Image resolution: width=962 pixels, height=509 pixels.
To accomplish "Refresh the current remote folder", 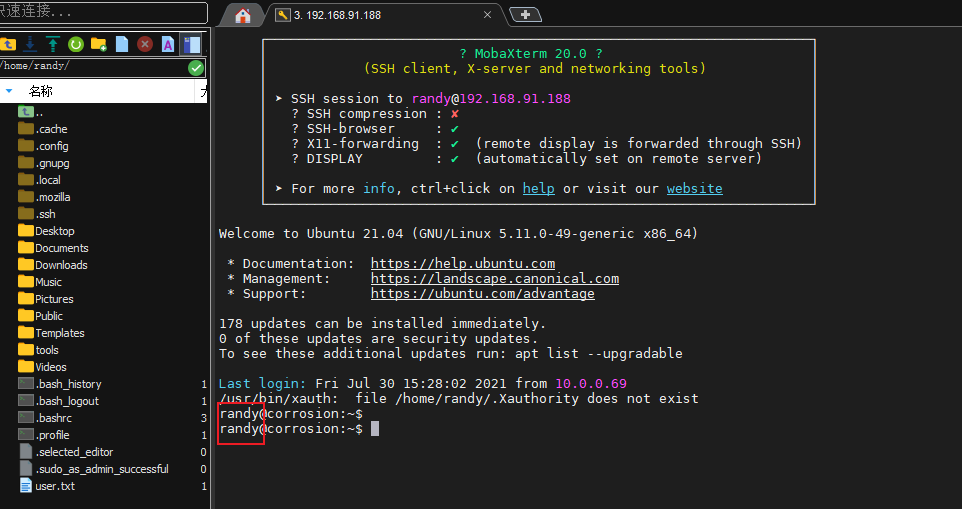I will point(75,44).
